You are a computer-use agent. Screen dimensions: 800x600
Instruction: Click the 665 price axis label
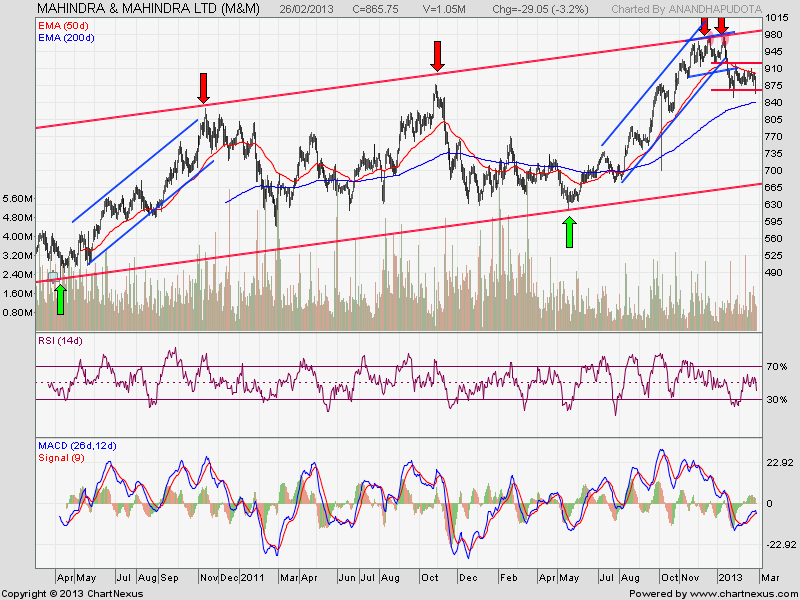(x=774, y=187)
